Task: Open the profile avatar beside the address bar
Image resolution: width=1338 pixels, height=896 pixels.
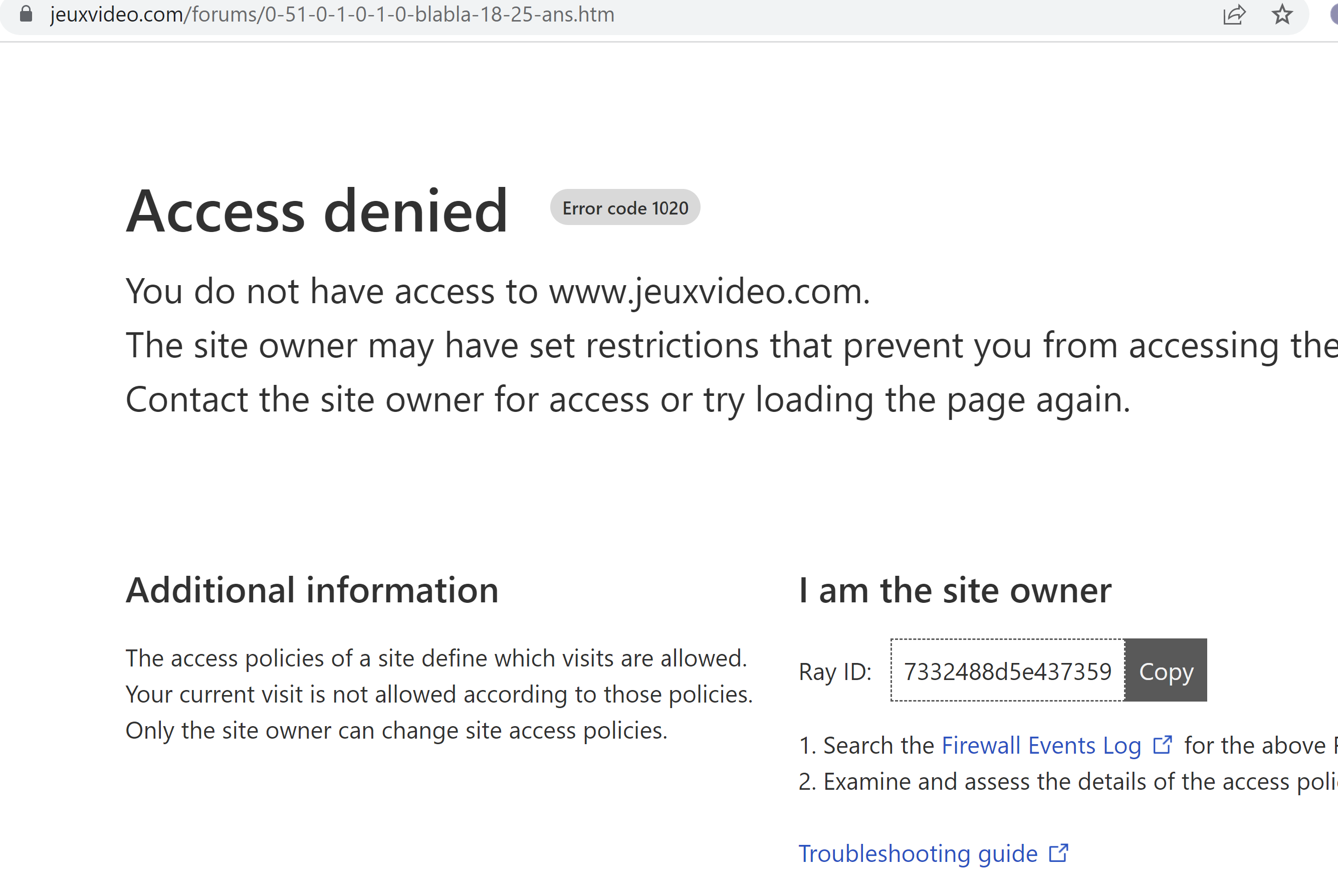Action: tap(1333, 15)
